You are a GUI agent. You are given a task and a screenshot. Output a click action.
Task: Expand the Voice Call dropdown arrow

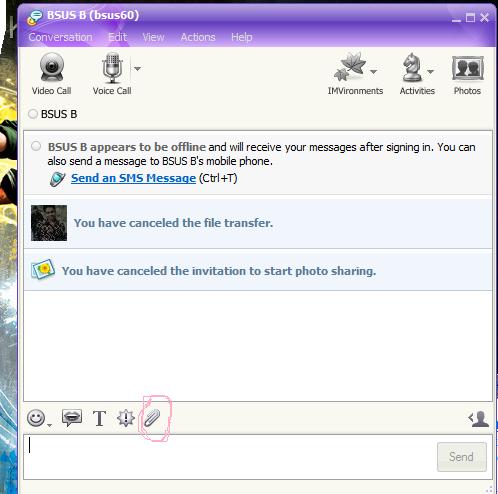click(x=137, y=69)
